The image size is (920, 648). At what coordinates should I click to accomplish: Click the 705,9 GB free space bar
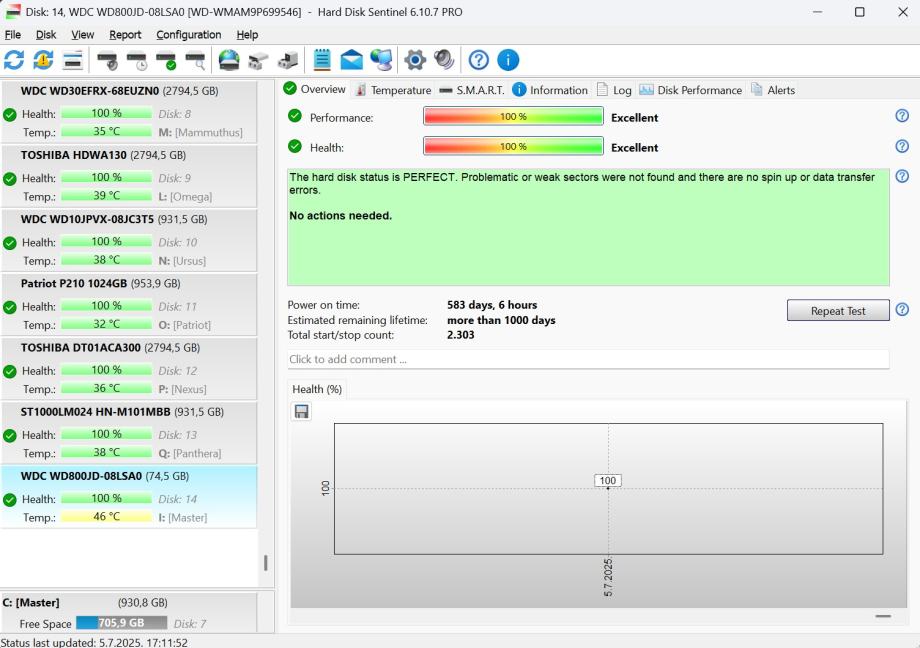click(x=121, y=623)
